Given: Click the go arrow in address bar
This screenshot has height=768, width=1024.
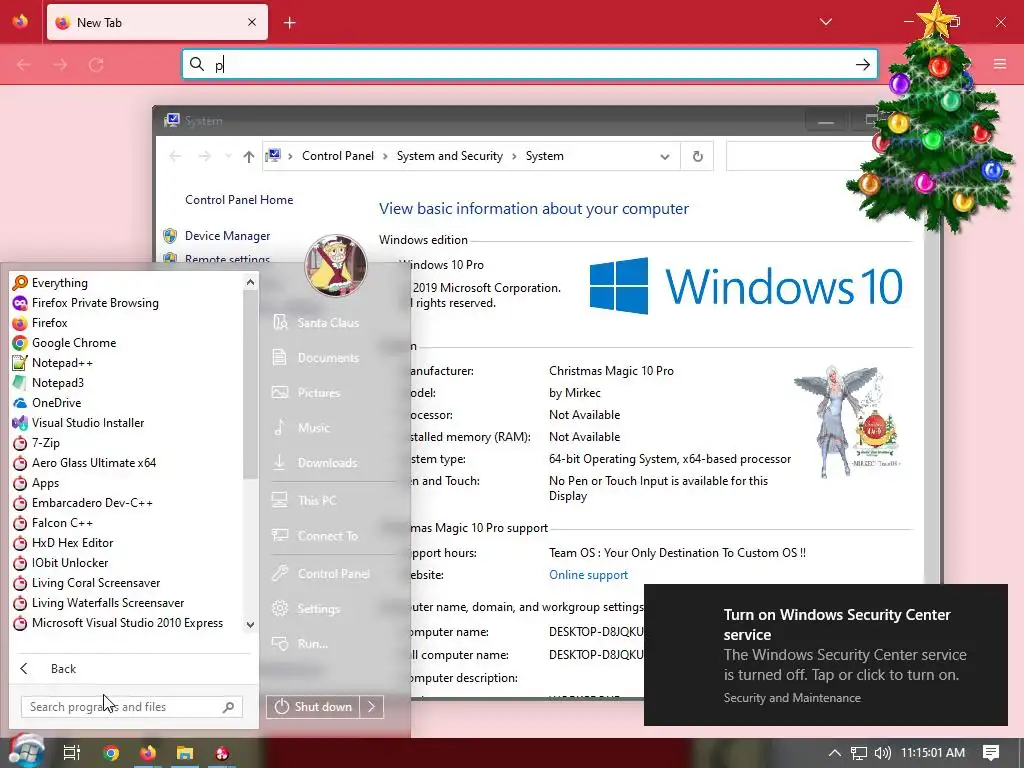Looking at the screenshot, I should pos(862,64).
